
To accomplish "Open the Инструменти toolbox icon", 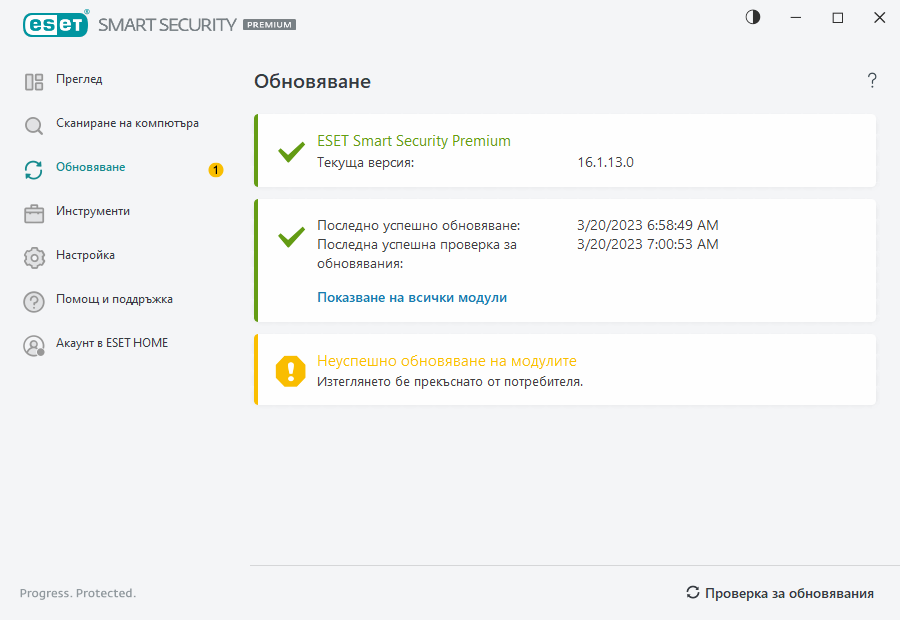I will pos(33,211).
